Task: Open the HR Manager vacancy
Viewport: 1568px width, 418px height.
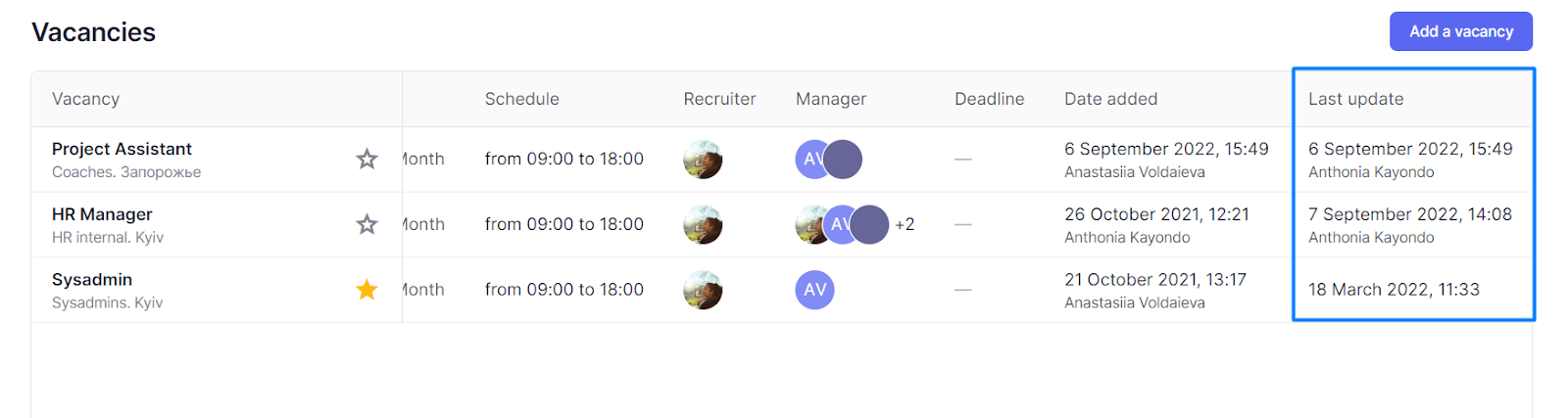Action: (102, 214)
